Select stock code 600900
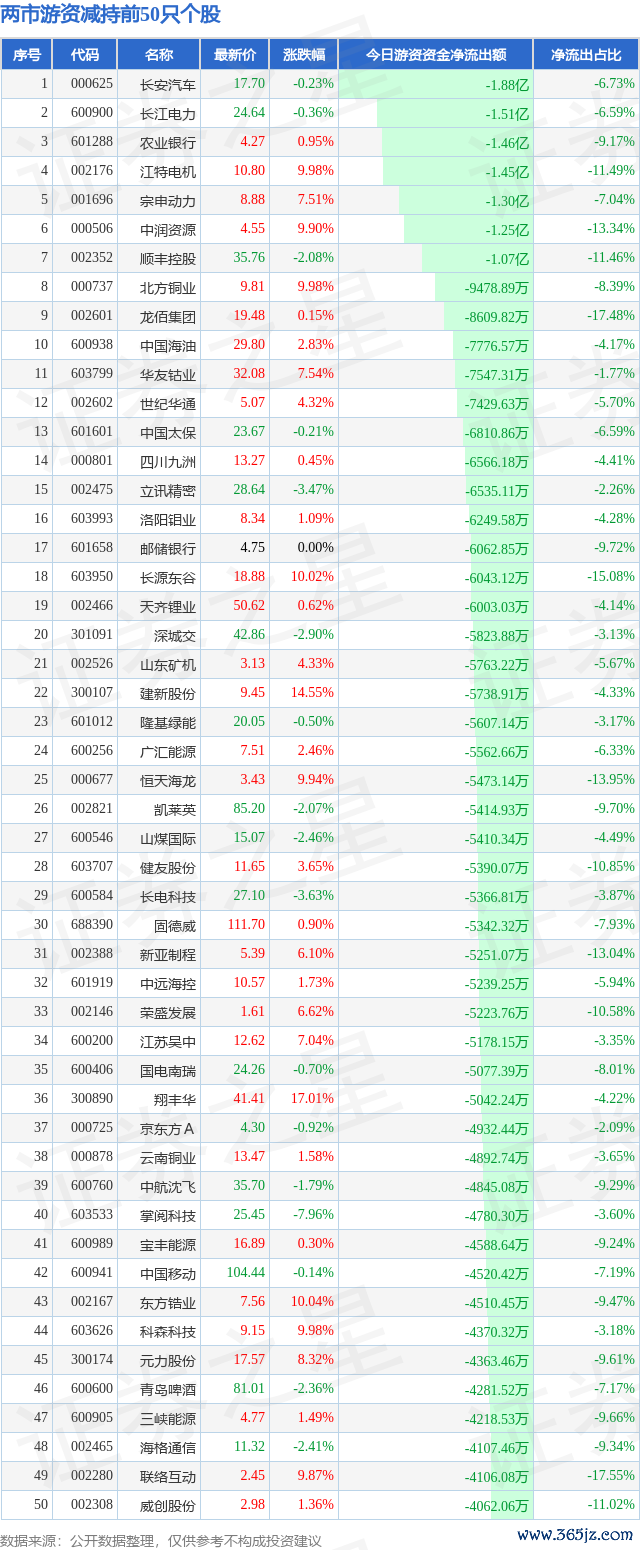Viewport: 640px width, 1550px height. (92, 113)
